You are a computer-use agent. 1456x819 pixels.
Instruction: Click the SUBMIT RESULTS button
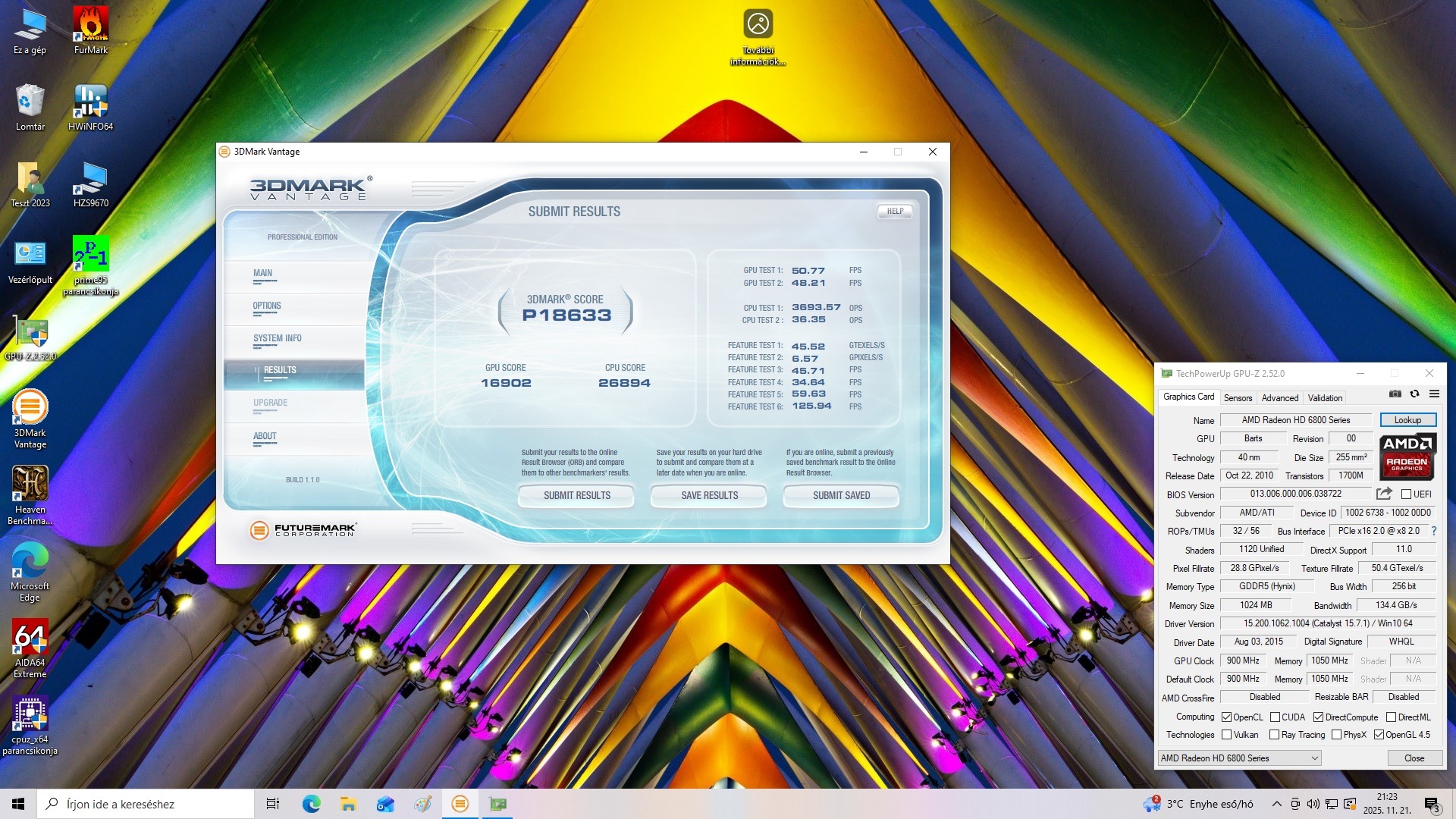tap(576, 495)
